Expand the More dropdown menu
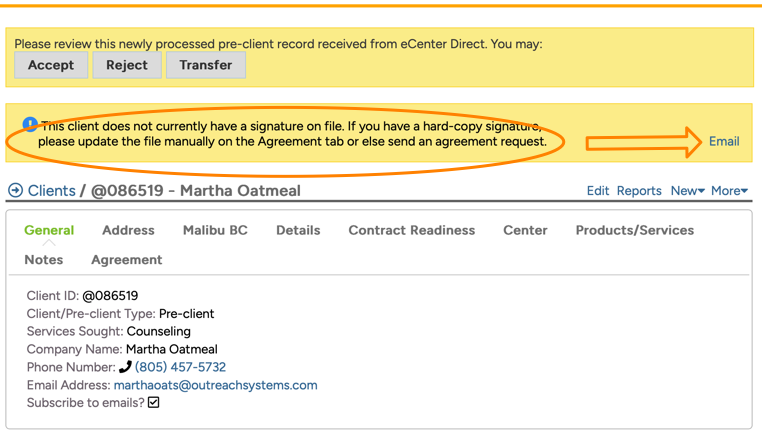This screenshot has height=434, width=762. click(729, 191)
